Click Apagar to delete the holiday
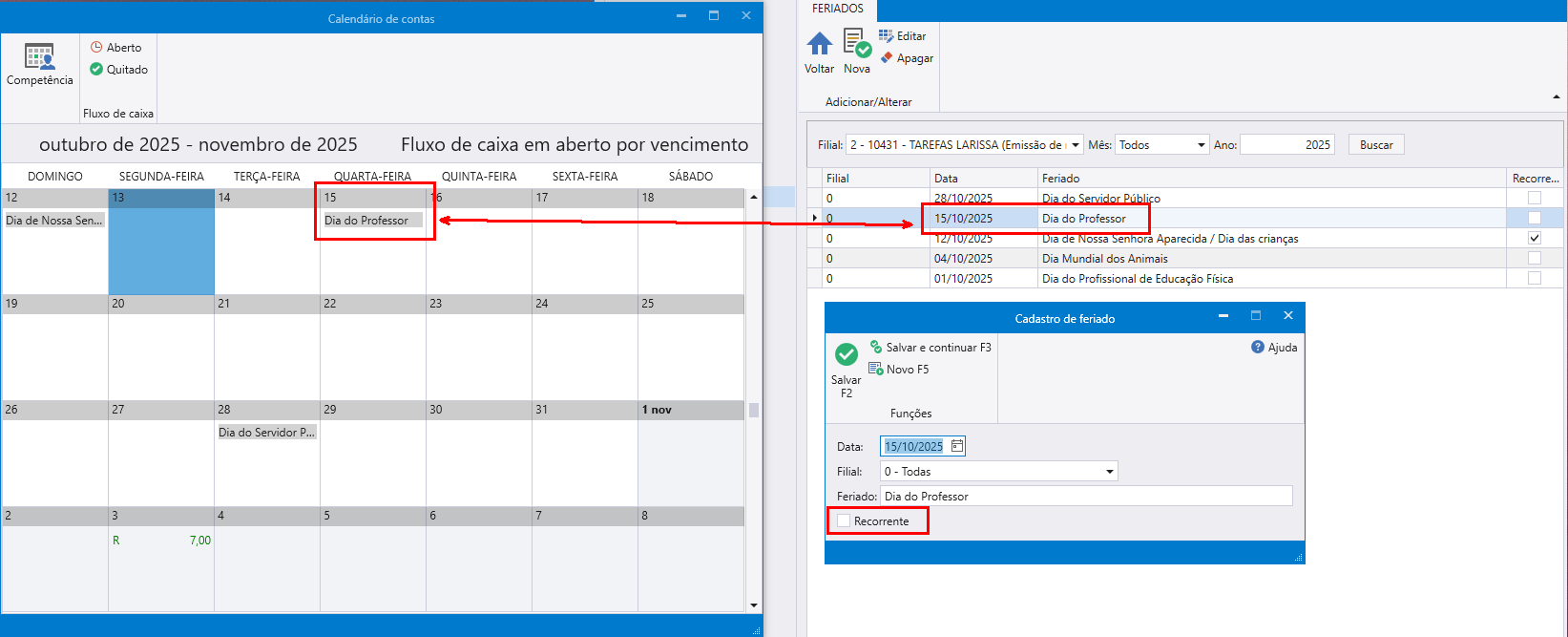The height and width of the screenshot is (637, 1568). tap(907, 58)
